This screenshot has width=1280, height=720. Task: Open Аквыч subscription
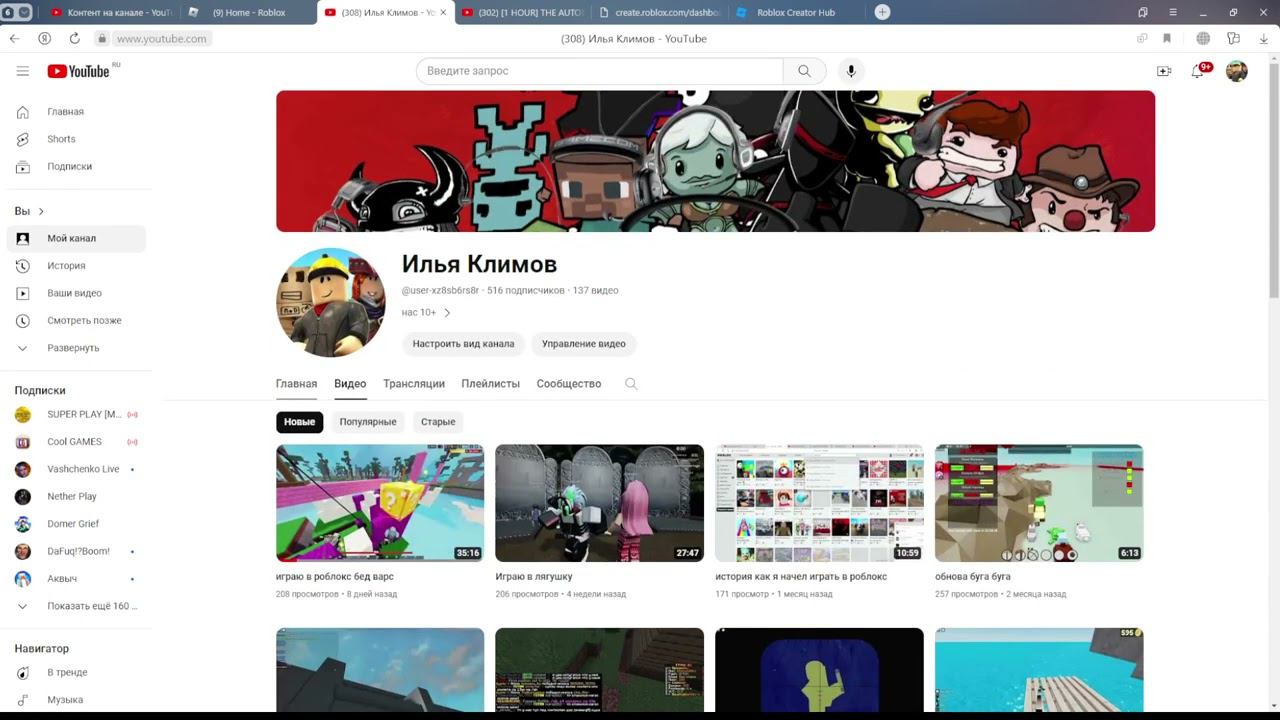coord(76,578)
